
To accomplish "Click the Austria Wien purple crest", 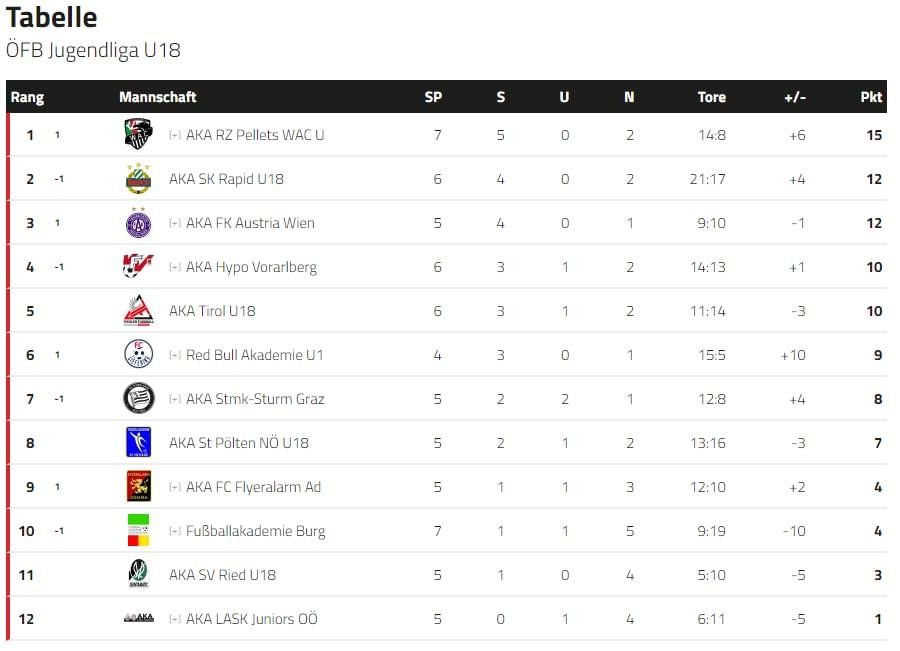I will pyautogui.click(x=138, y=223).
